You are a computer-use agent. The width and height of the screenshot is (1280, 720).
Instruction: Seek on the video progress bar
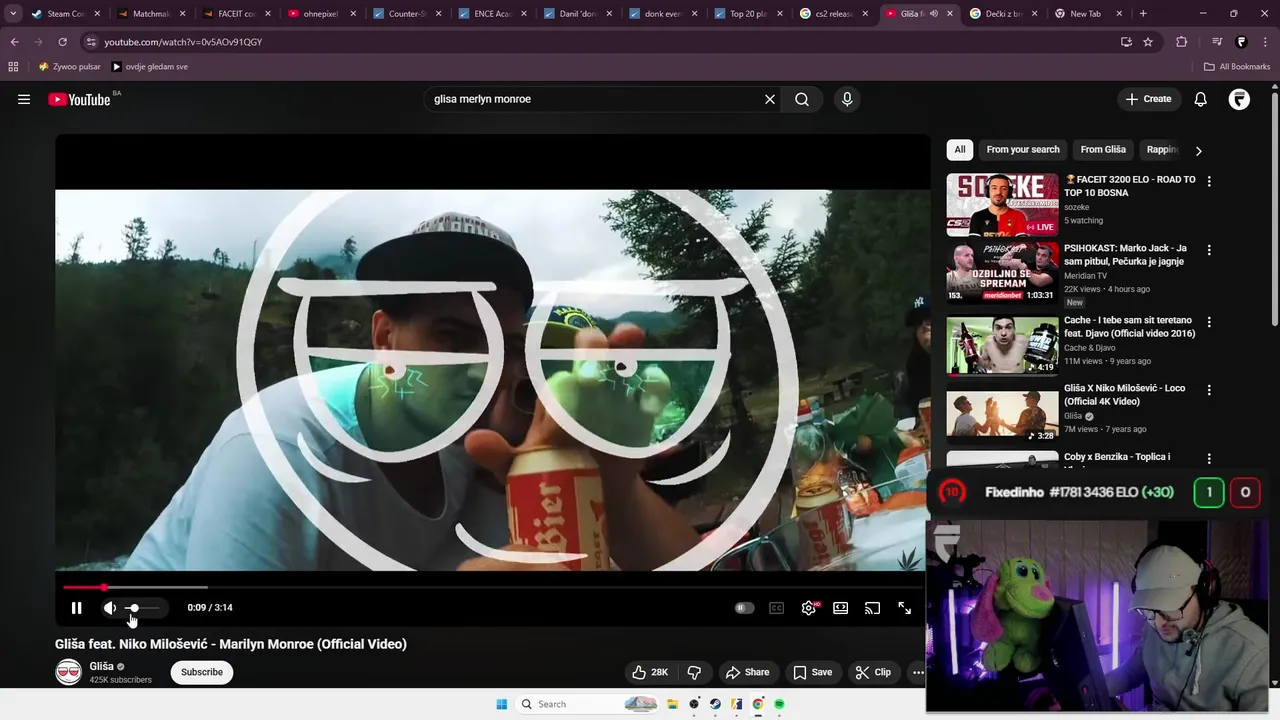click(x=492, y=587)
